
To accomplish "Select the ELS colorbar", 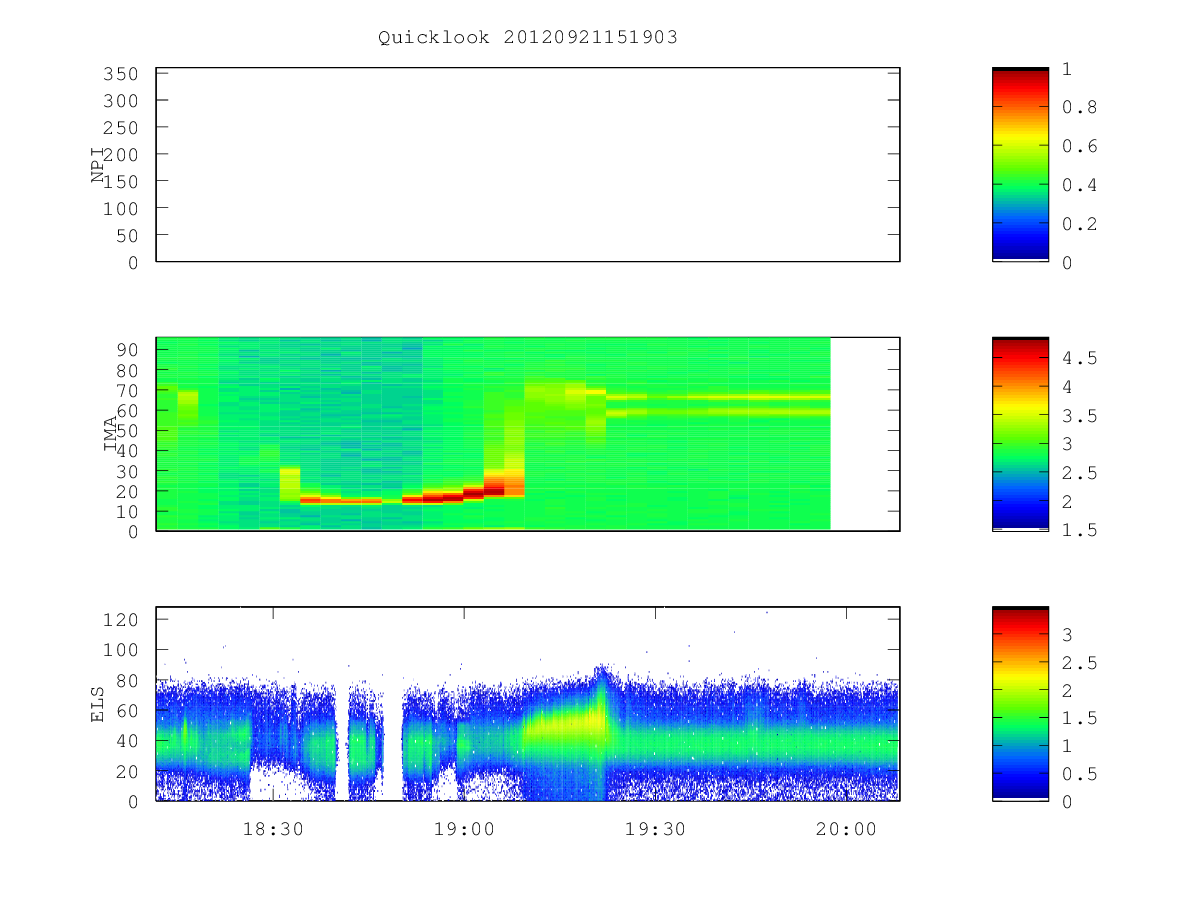I will pyautogui.click(x=1020, y=703).
